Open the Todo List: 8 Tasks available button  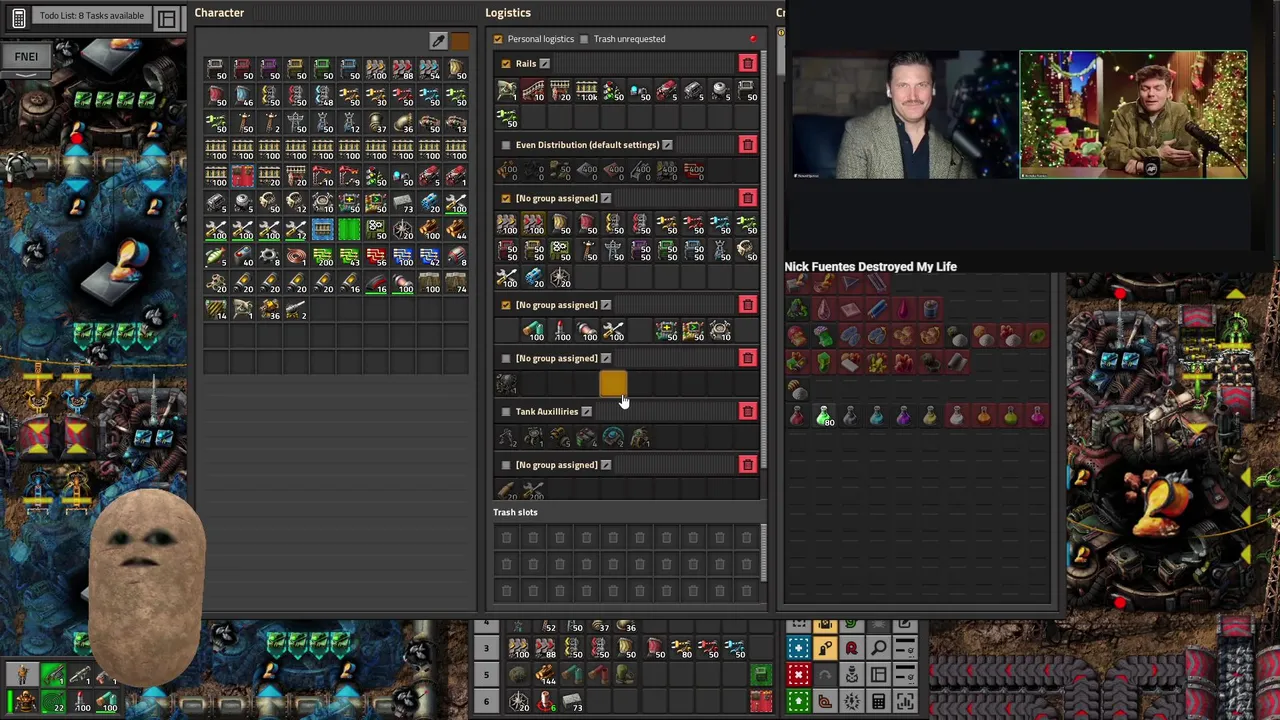point(91,16)
